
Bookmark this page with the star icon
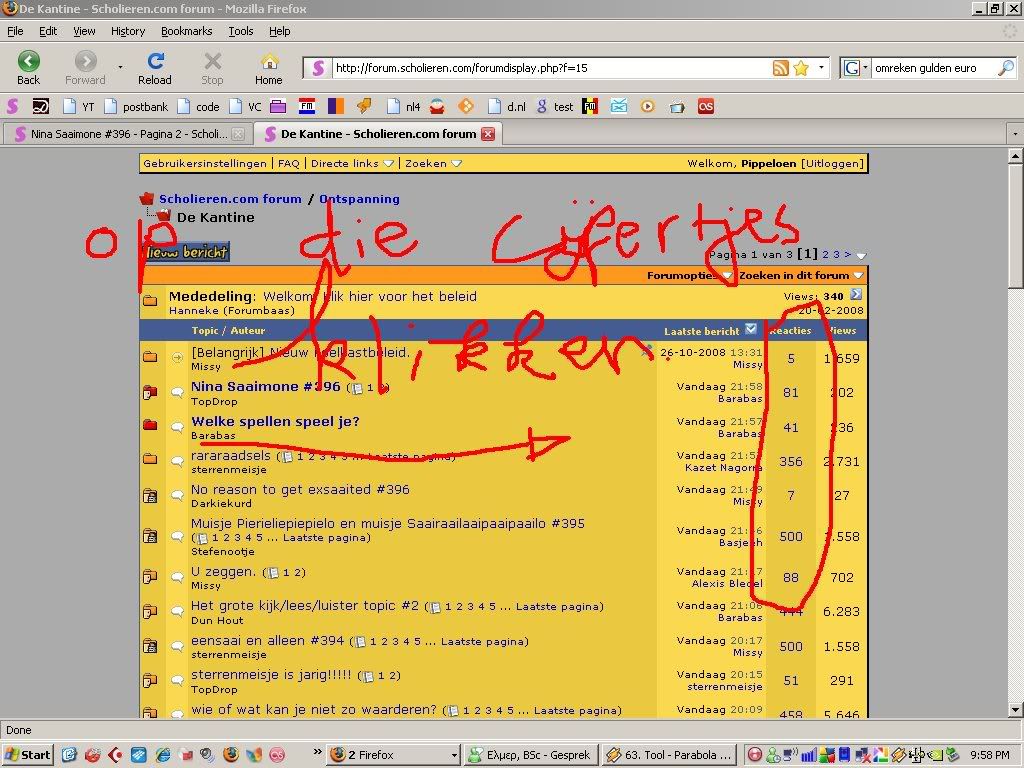click(801, 68)
